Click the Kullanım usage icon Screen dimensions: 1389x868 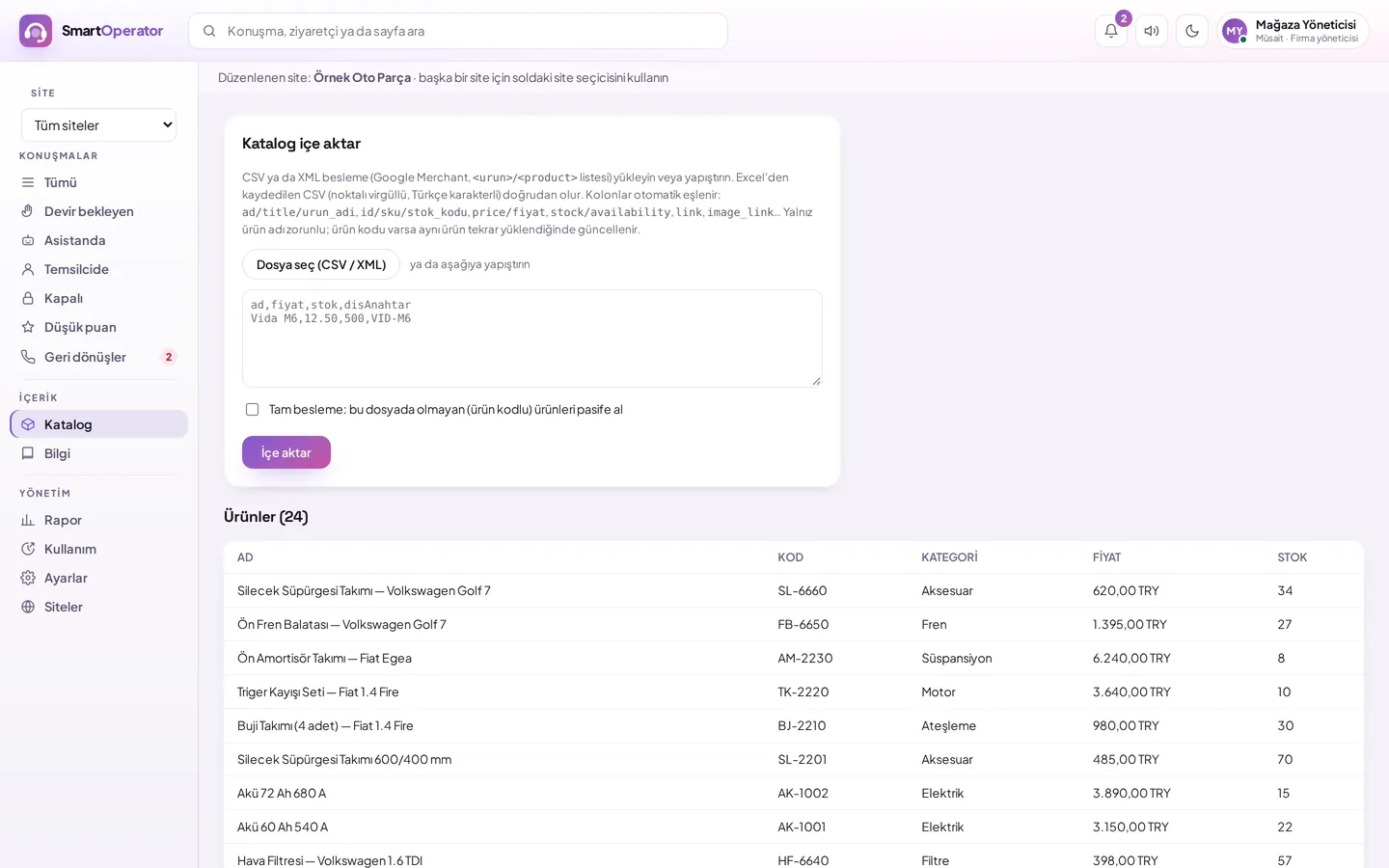click(x=28, y=549)
